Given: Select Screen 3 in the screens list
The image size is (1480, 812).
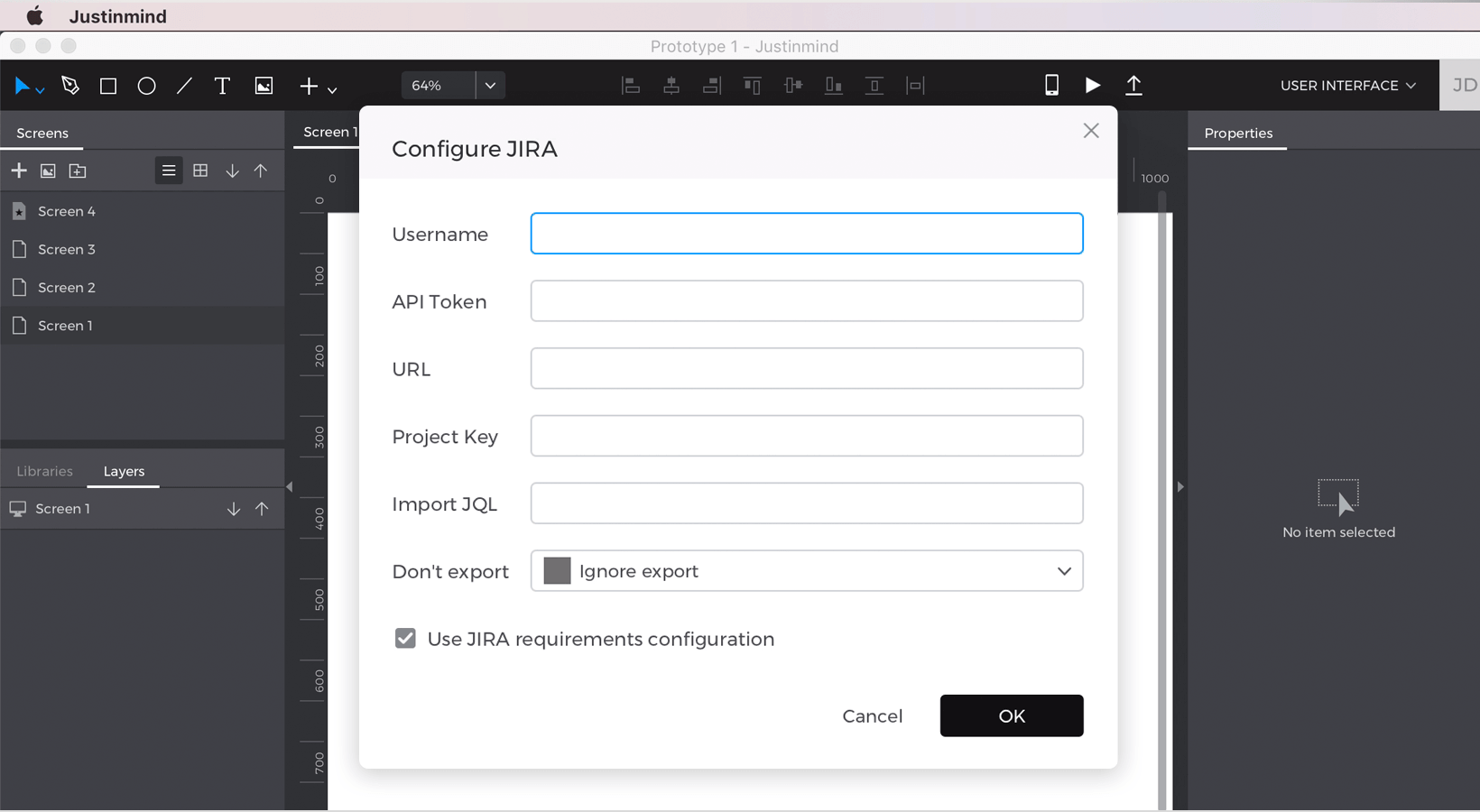Looking at the screenshot, I should (x=143, y=249).
